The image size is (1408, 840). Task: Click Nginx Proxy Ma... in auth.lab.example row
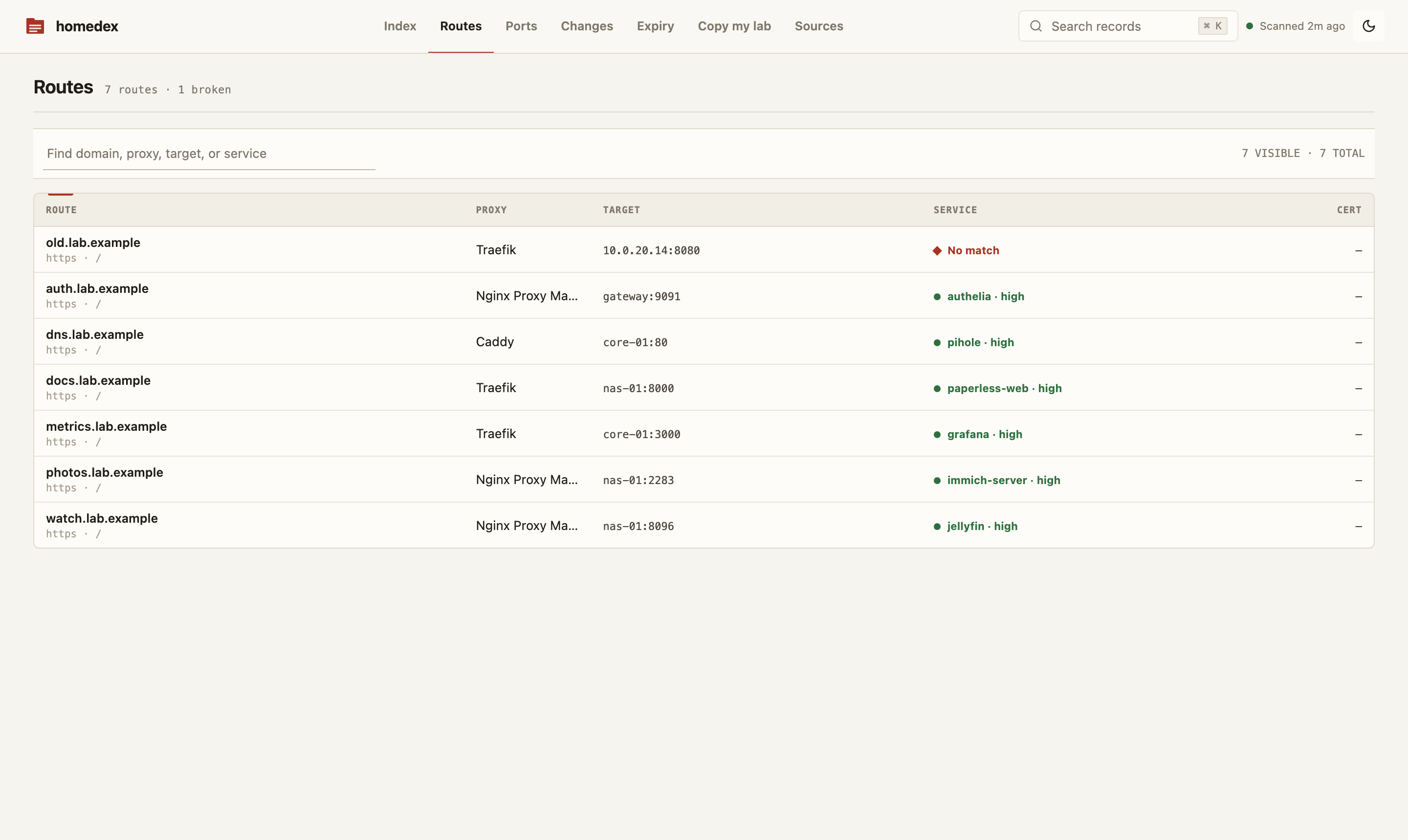click(527, 296)
